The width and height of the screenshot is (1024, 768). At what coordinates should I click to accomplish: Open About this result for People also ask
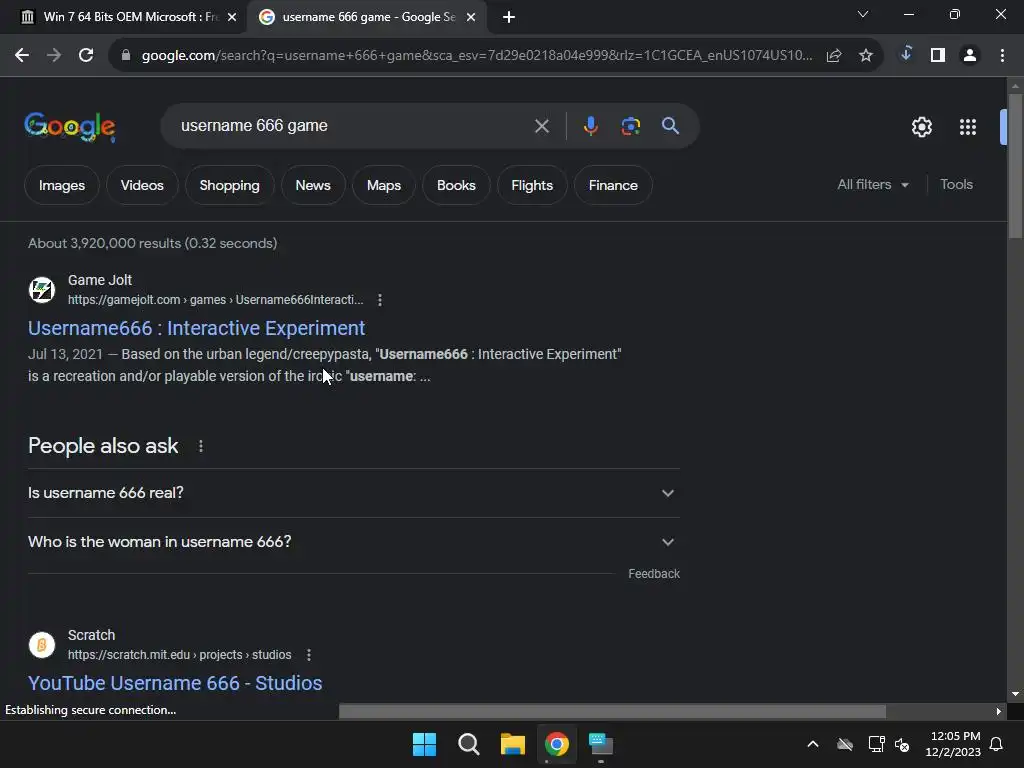pos(200,446)
